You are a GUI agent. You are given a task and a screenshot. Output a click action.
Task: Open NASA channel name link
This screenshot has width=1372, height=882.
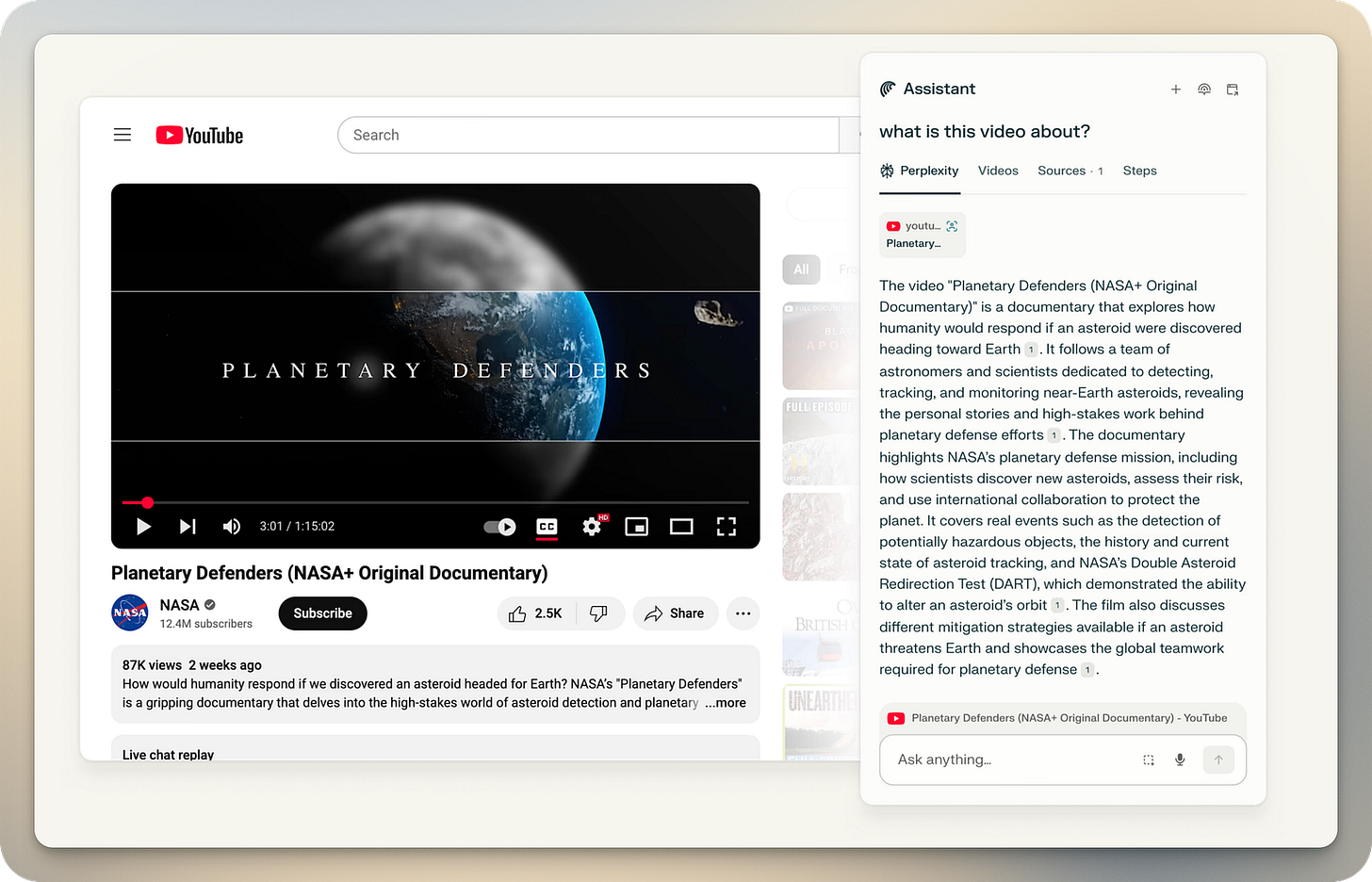pos(179,605)
